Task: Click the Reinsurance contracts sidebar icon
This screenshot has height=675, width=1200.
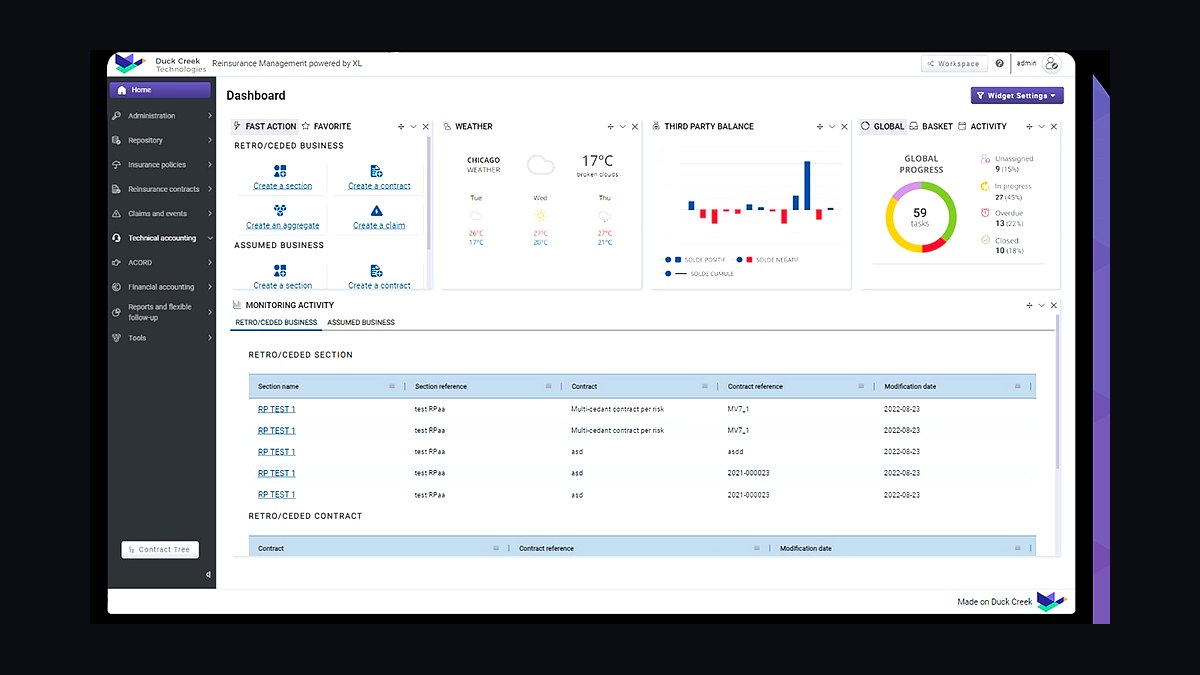Action: (x=118, y=189)
